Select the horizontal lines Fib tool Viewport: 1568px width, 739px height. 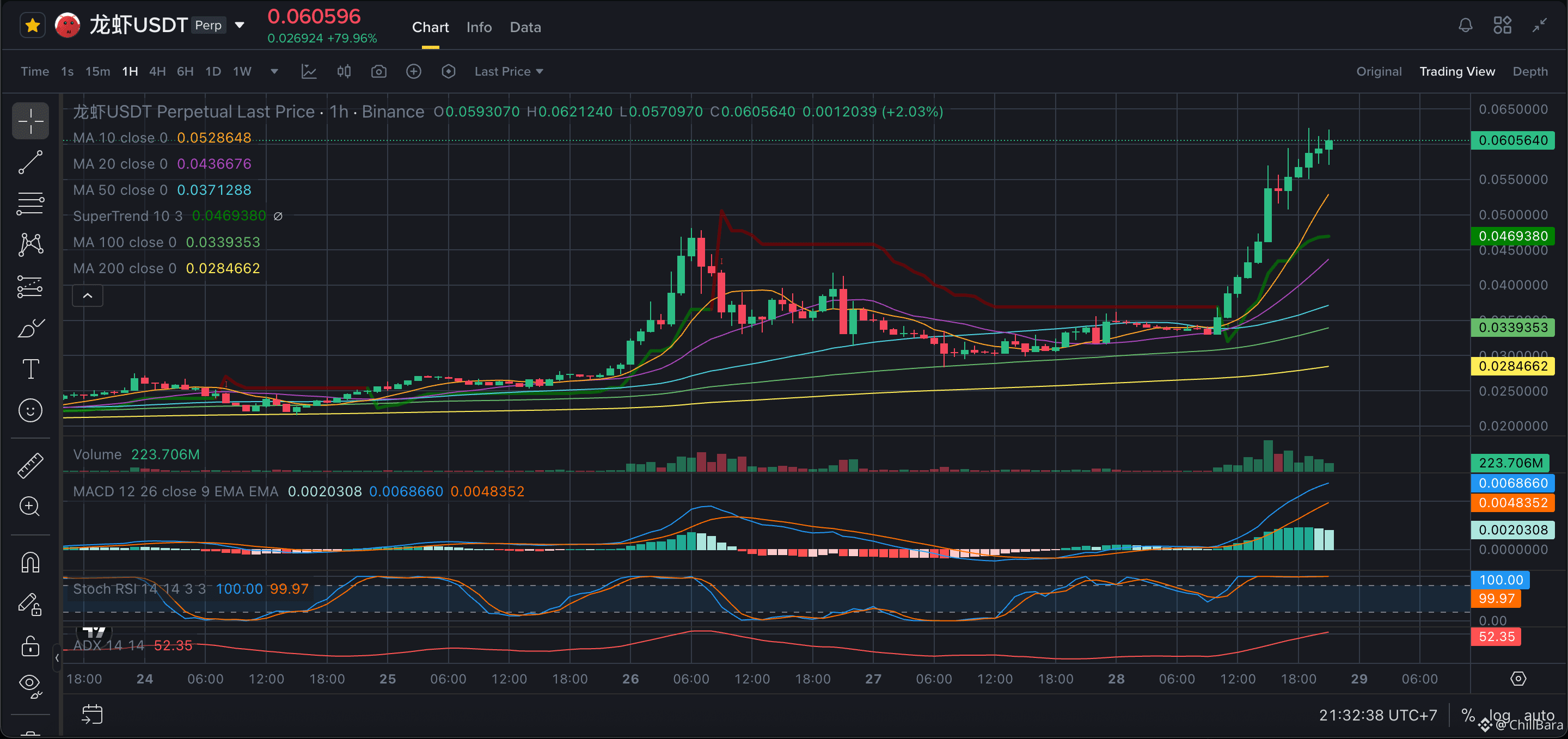(30, 204)
